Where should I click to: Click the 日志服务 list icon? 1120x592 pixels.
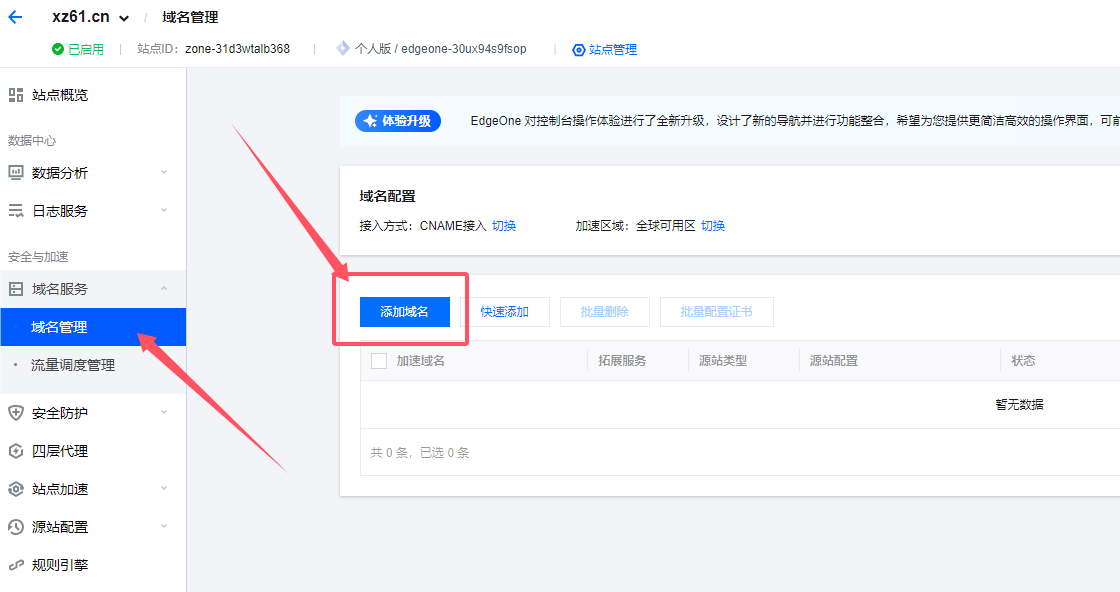16,211
